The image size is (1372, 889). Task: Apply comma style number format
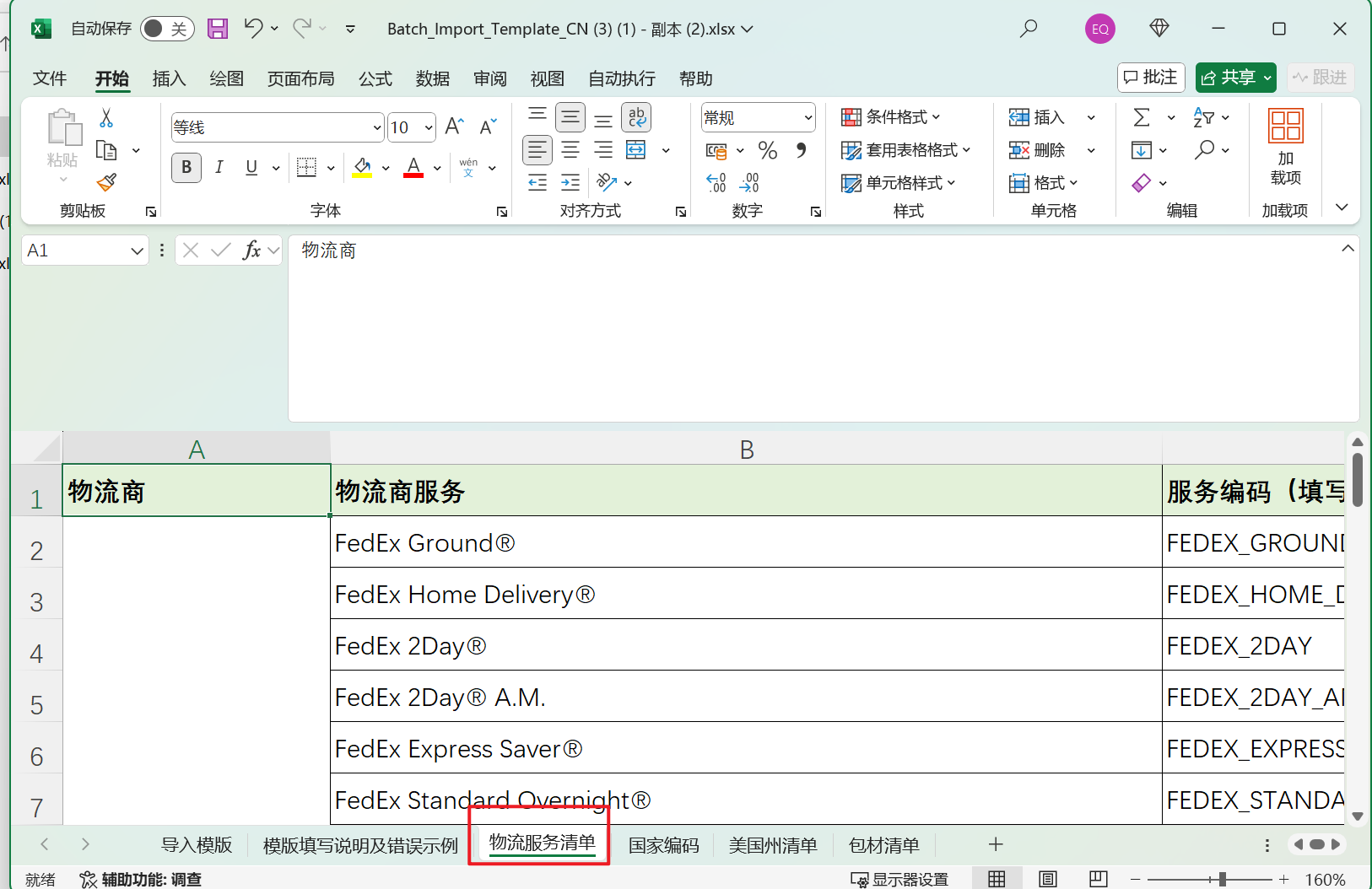pyautogui.click(x=801, y=150)
